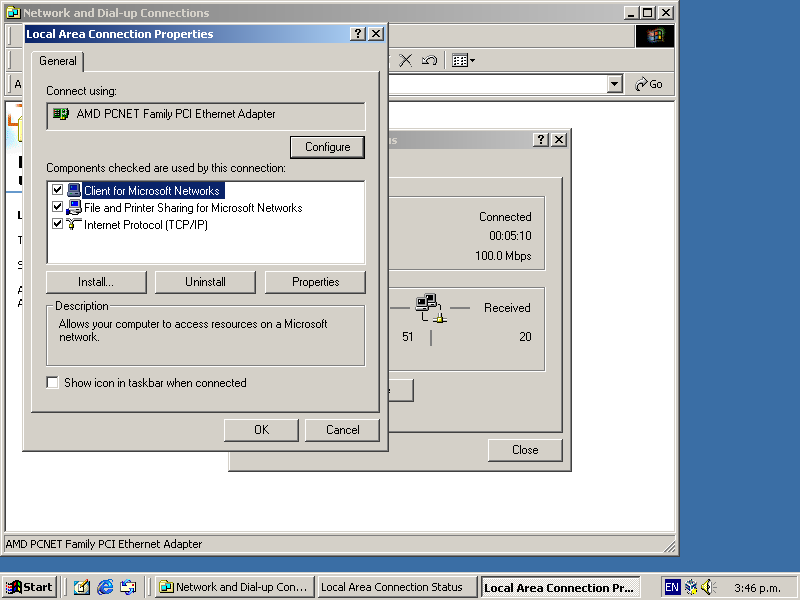Click the Components checked are used label

click(x=166, y=168)
